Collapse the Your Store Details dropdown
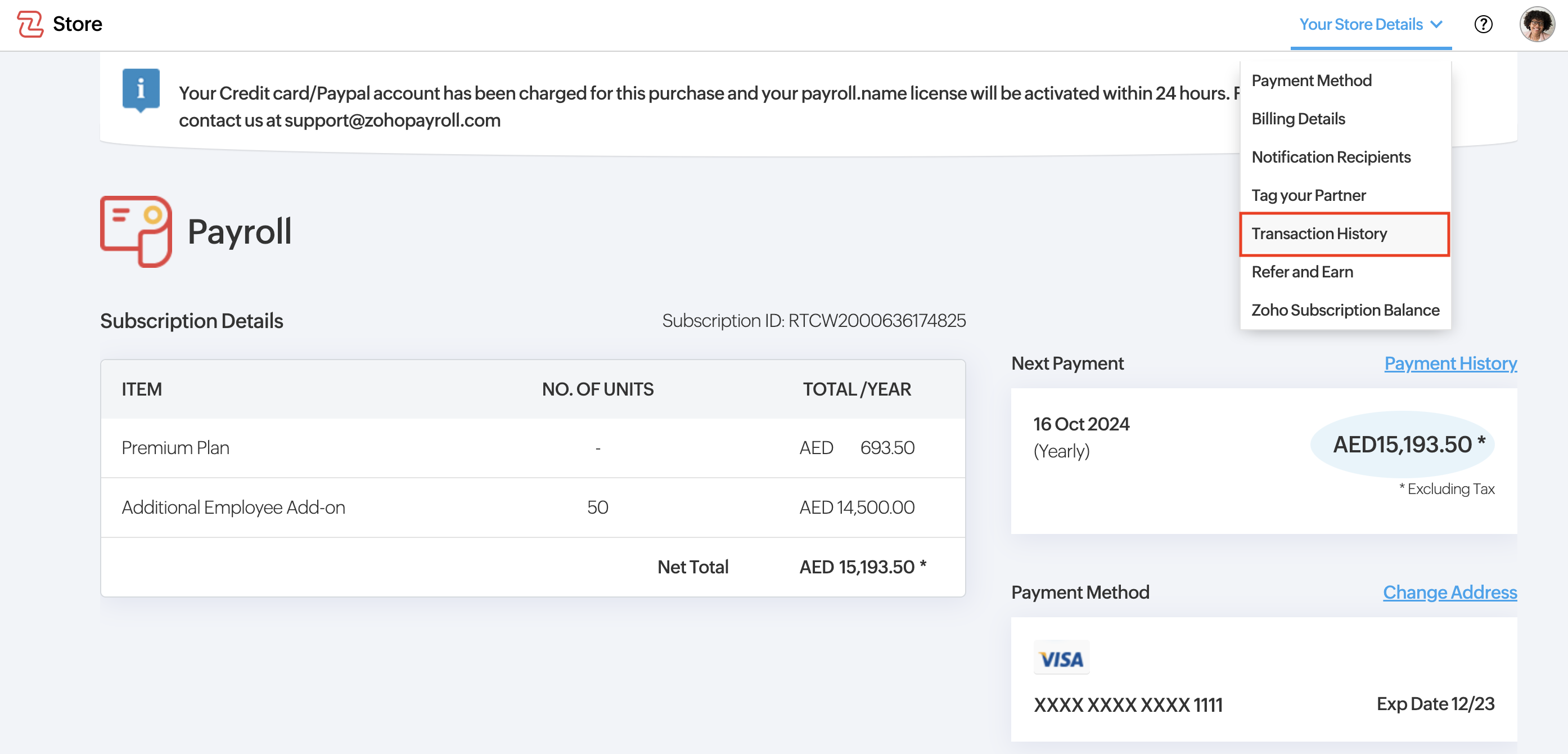The height and width of the screenshot is (754, 1568). tap(1361, 24)
